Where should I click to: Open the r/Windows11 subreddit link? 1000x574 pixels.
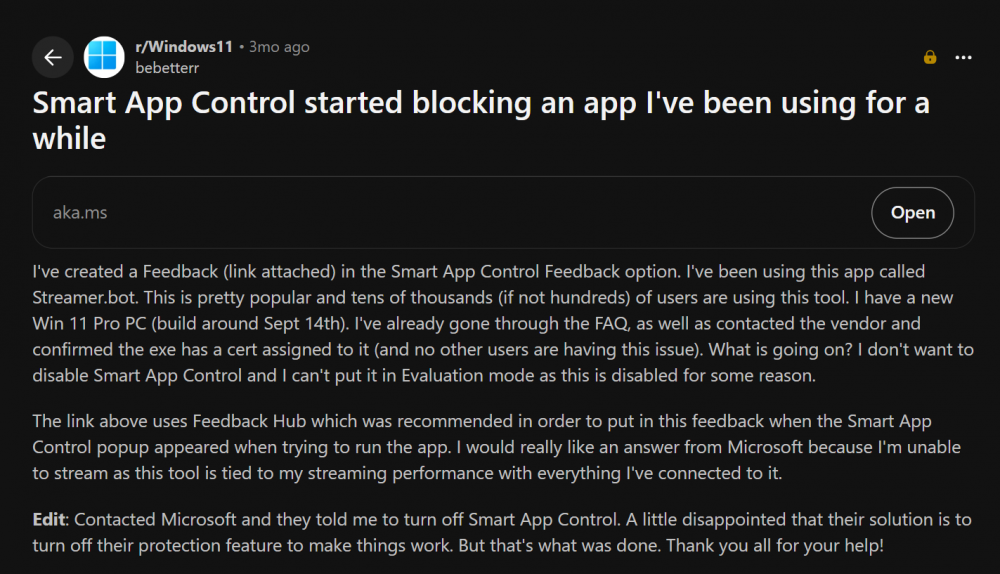[183, 47]
